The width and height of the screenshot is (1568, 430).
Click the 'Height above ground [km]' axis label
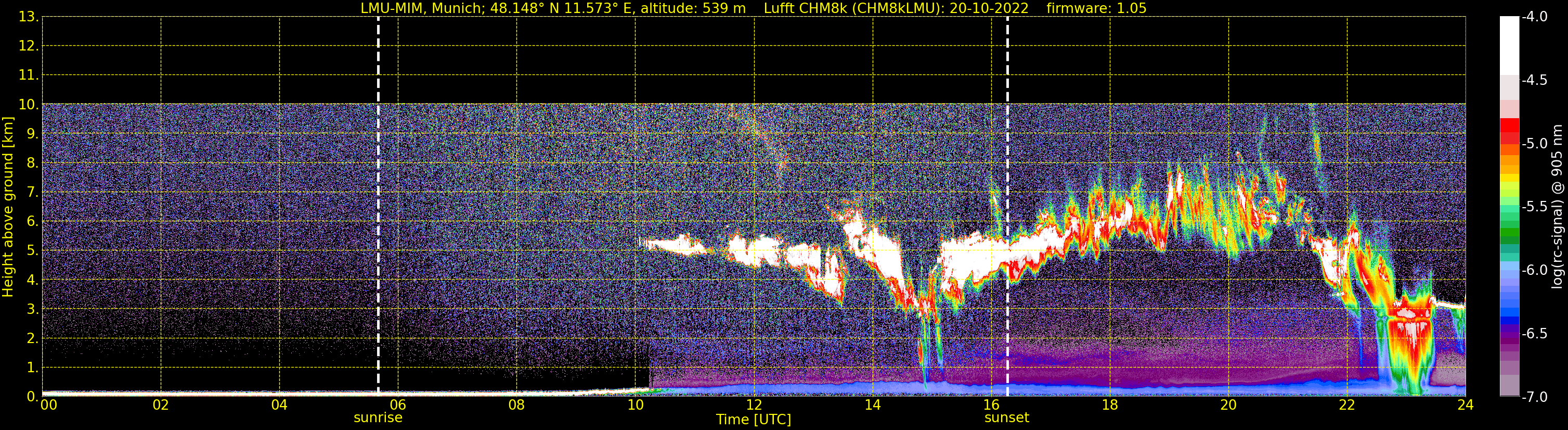pos(8,207)
